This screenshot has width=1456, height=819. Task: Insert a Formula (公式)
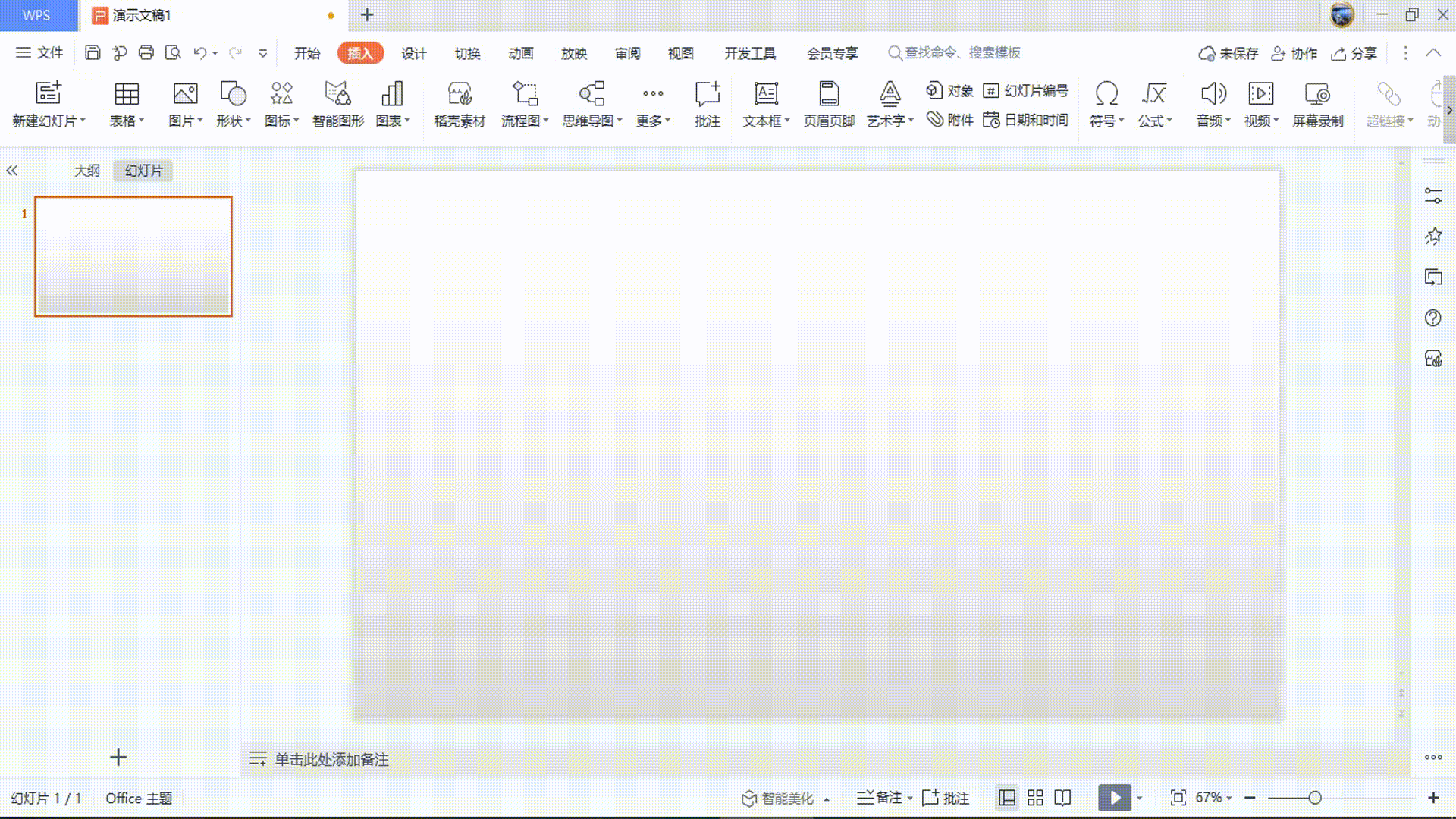[x=1154, y=104]
